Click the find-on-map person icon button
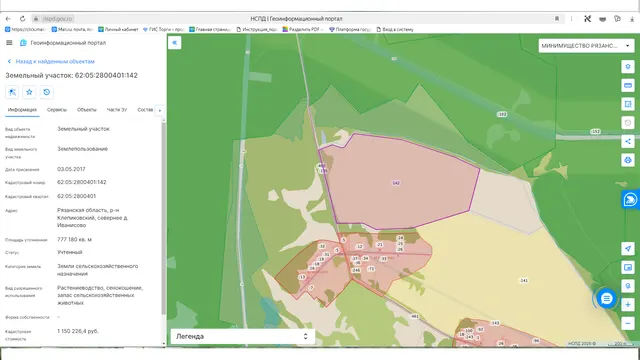This screenshot has width=640, height=360. [x=12, y=92]
